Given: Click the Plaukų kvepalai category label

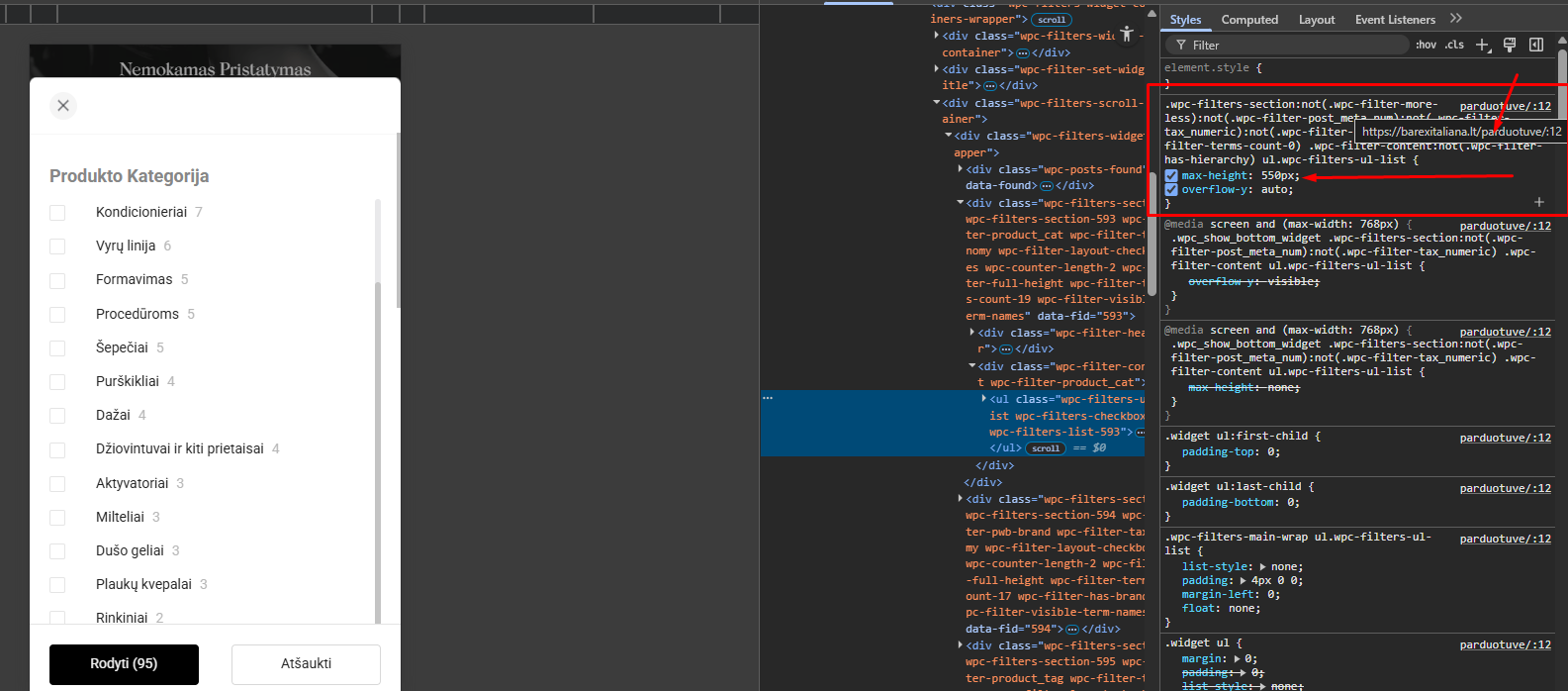Looking at the screenshot, I should (143, 584).
